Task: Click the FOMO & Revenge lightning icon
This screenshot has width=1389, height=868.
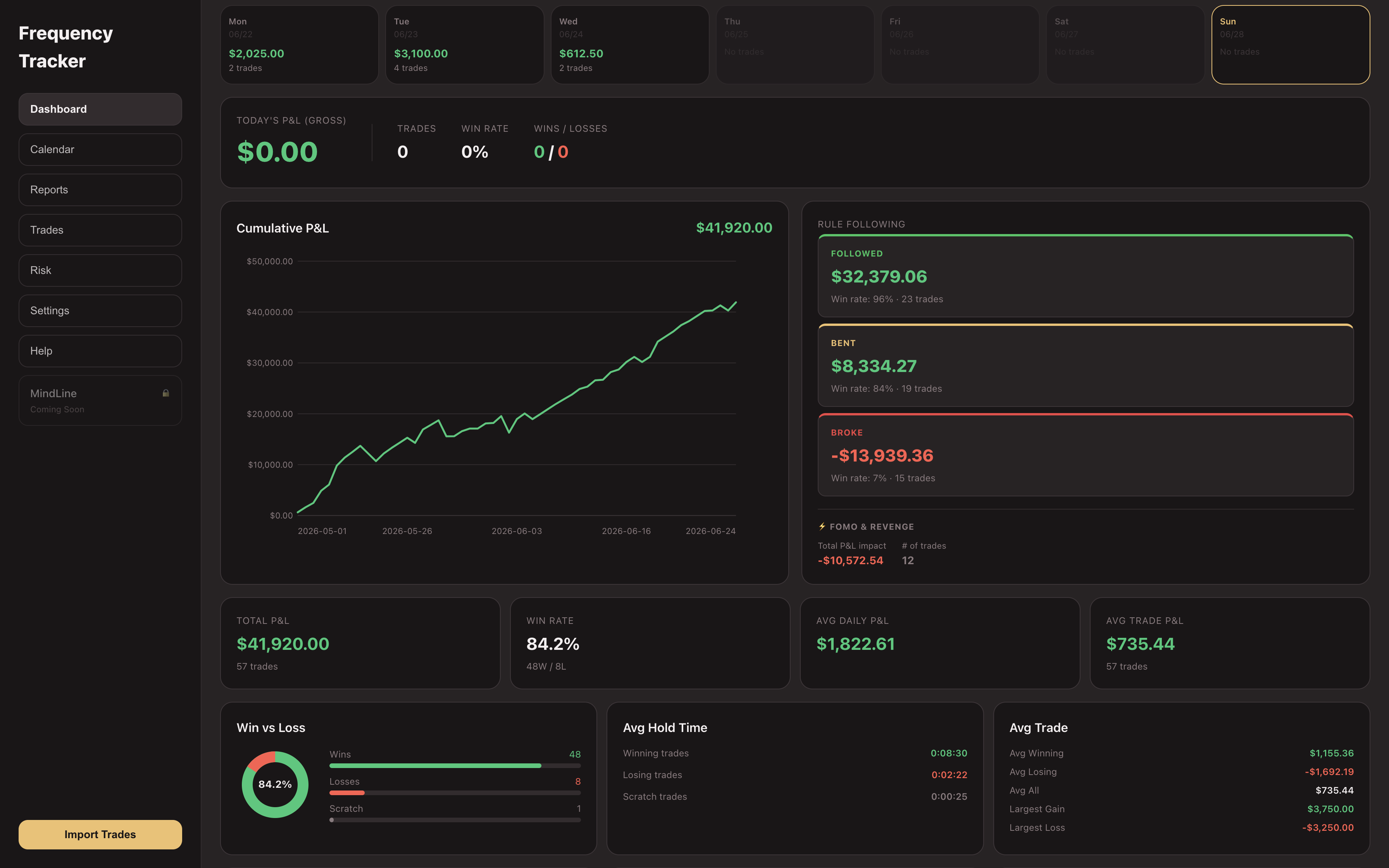Action: pos(822,527)
